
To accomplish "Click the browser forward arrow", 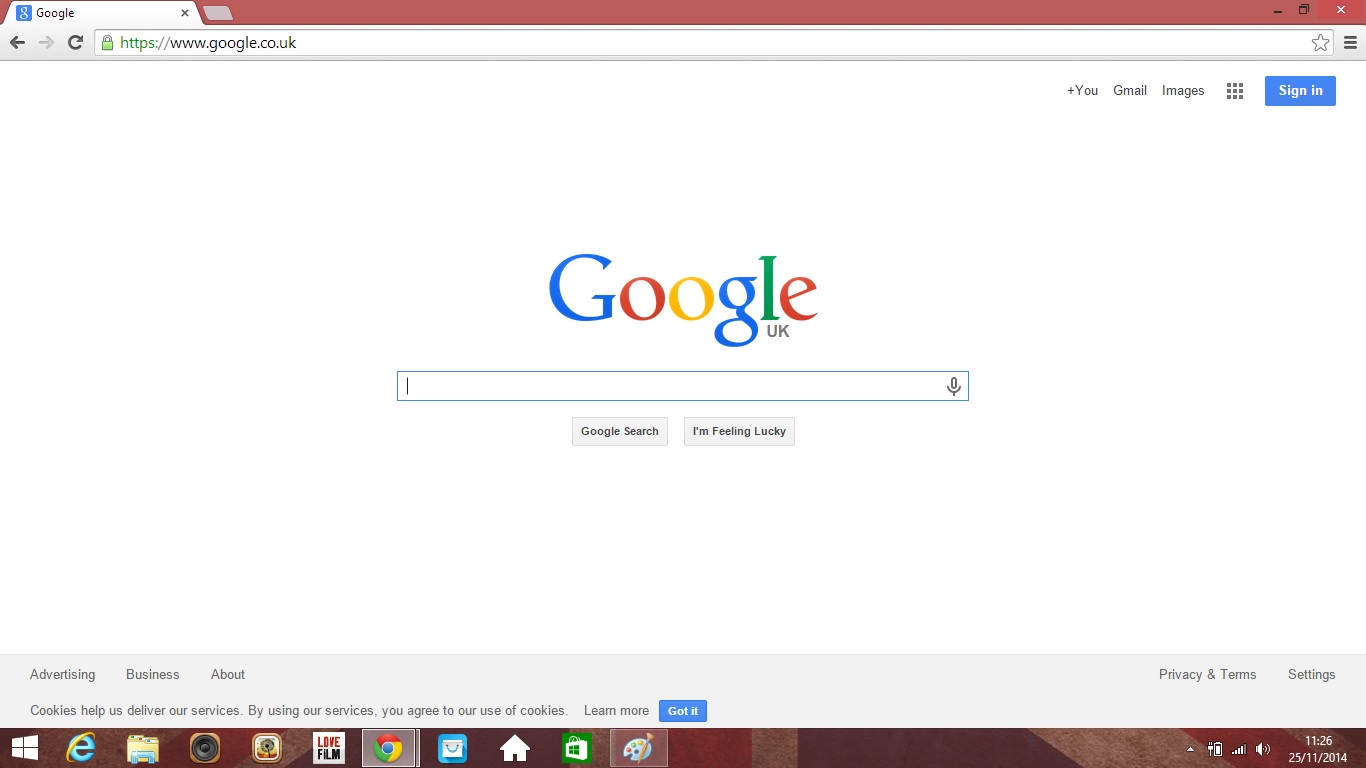I will click(46, 42).
